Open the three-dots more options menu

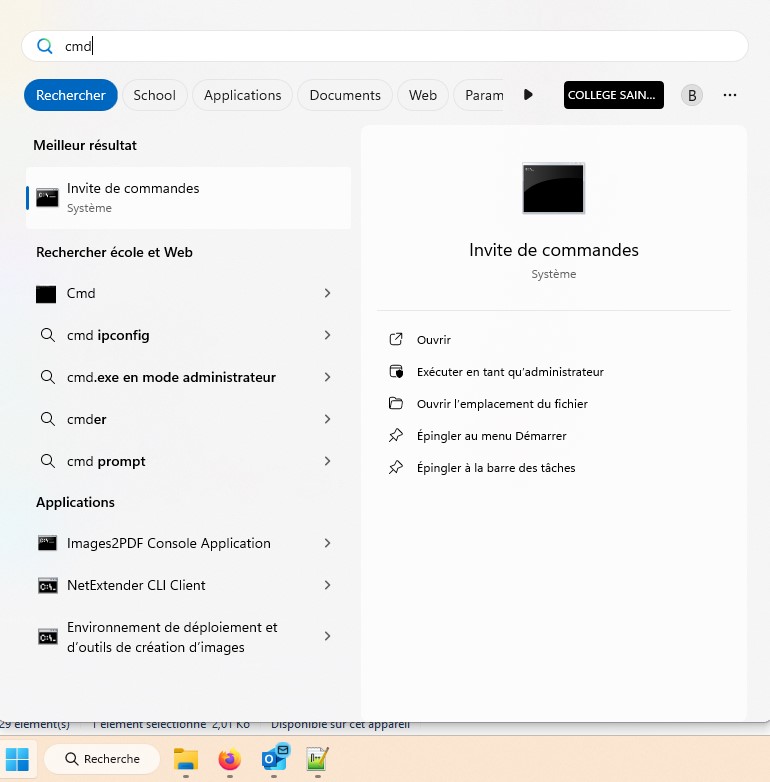pos(730,95)
